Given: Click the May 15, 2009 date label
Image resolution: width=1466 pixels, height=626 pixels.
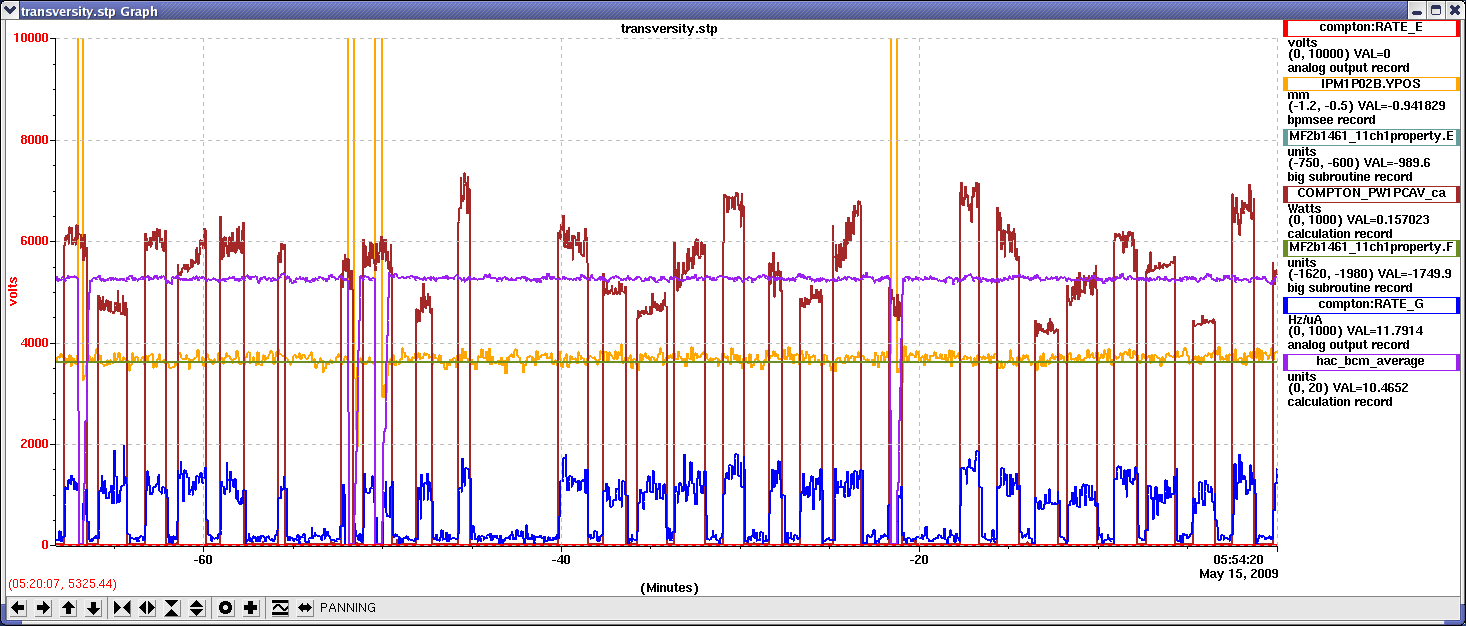Looking at the screenshot, I should coord(1238,574).
